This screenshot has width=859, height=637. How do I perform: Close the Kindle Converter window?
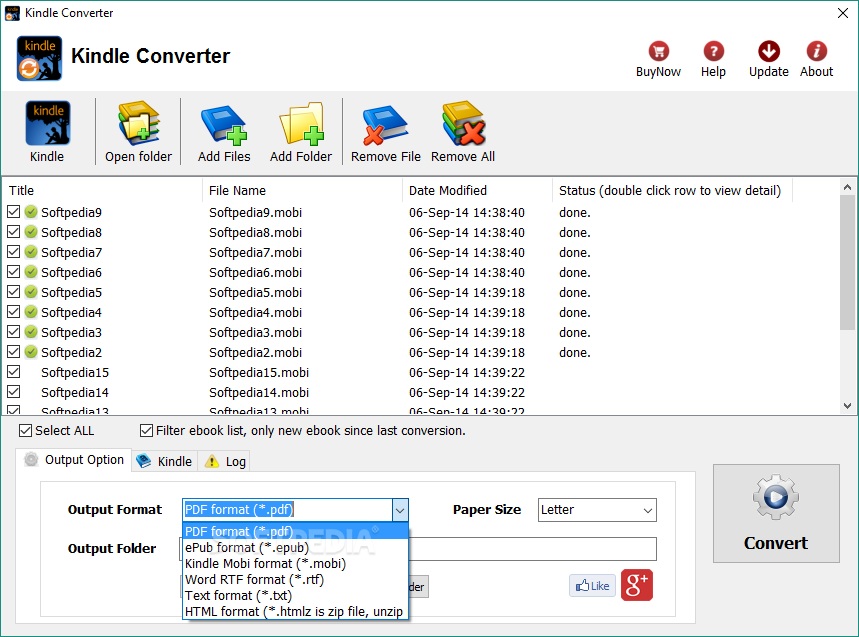click(843, 13)
